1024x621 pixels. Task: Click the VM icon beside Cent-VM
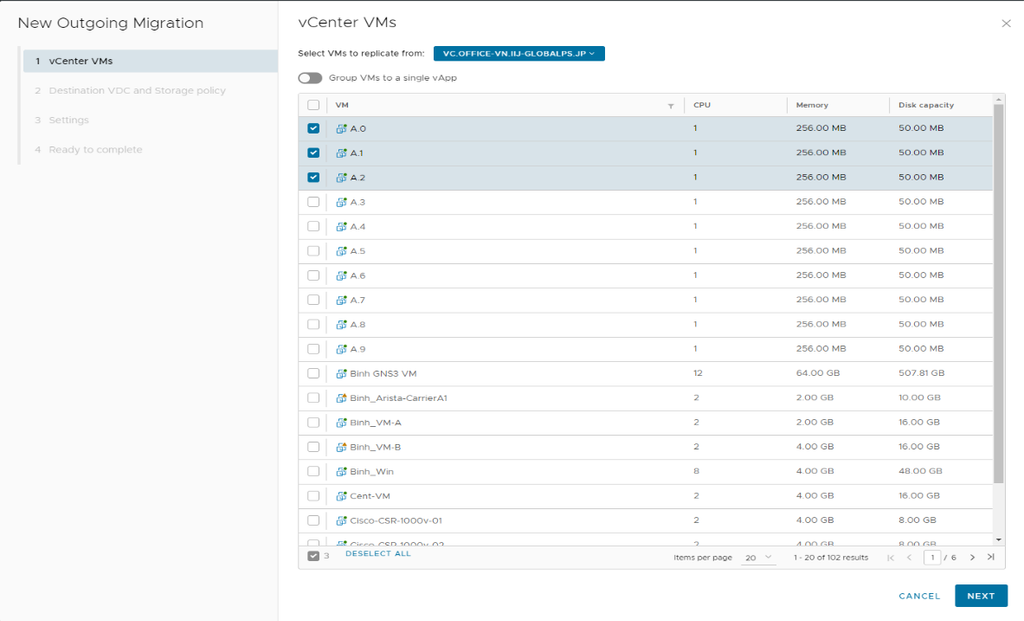(341, 496)
